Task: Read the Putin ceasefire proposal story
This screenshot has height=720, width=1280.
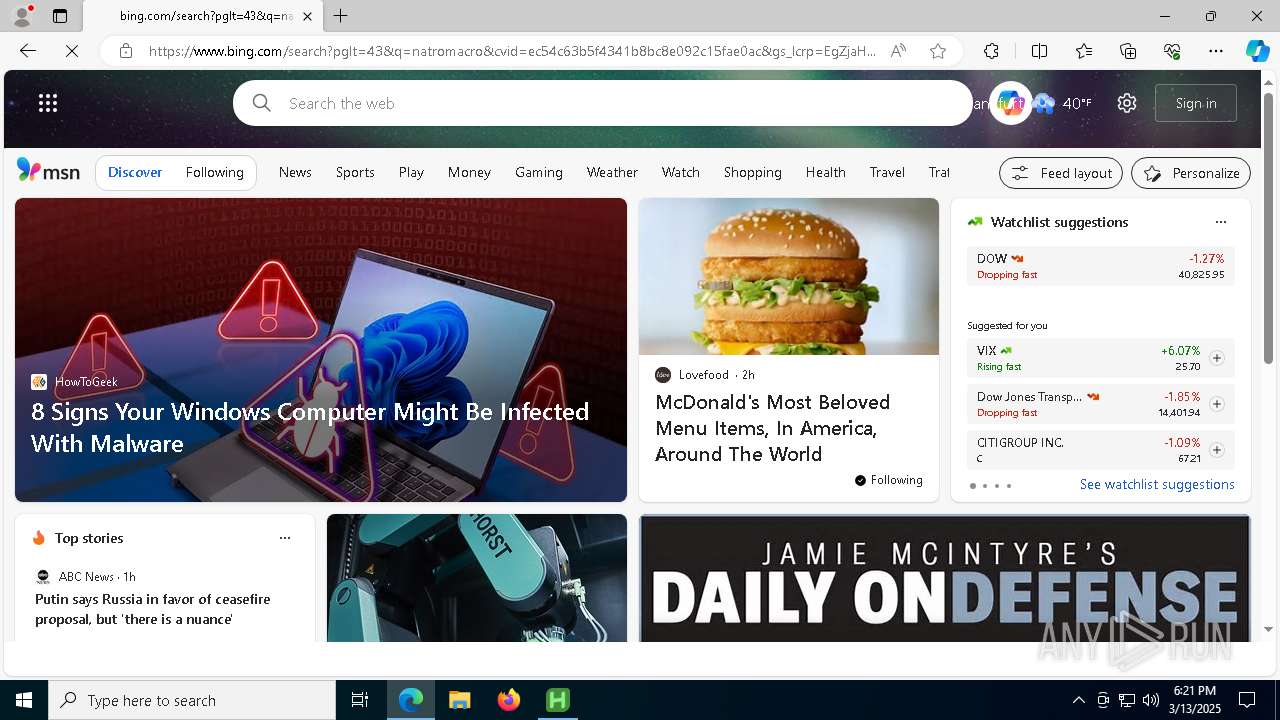Action: (x=153, y=609)
